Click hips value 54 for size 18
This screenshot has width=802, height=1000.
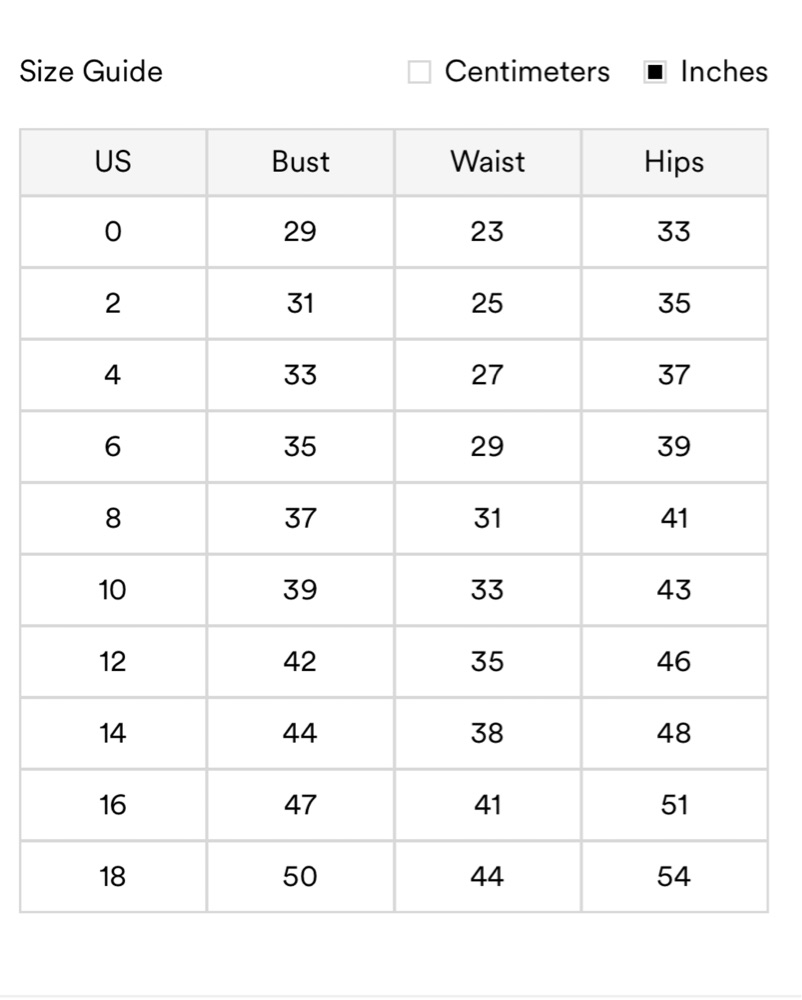coord(674,877)
